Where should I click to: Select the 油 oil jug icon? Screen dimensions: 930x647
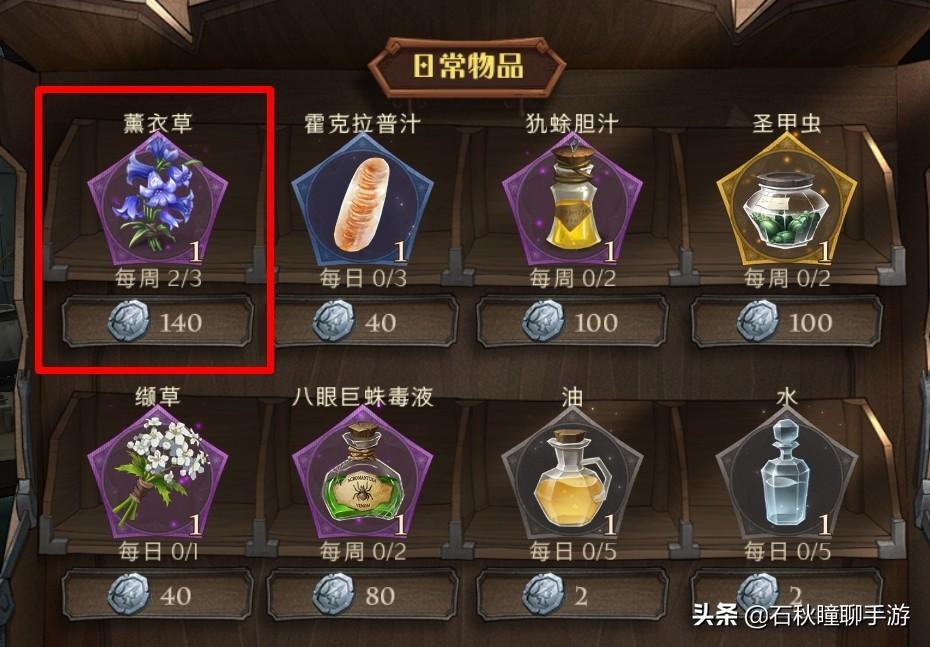click(x=573, y=471)
